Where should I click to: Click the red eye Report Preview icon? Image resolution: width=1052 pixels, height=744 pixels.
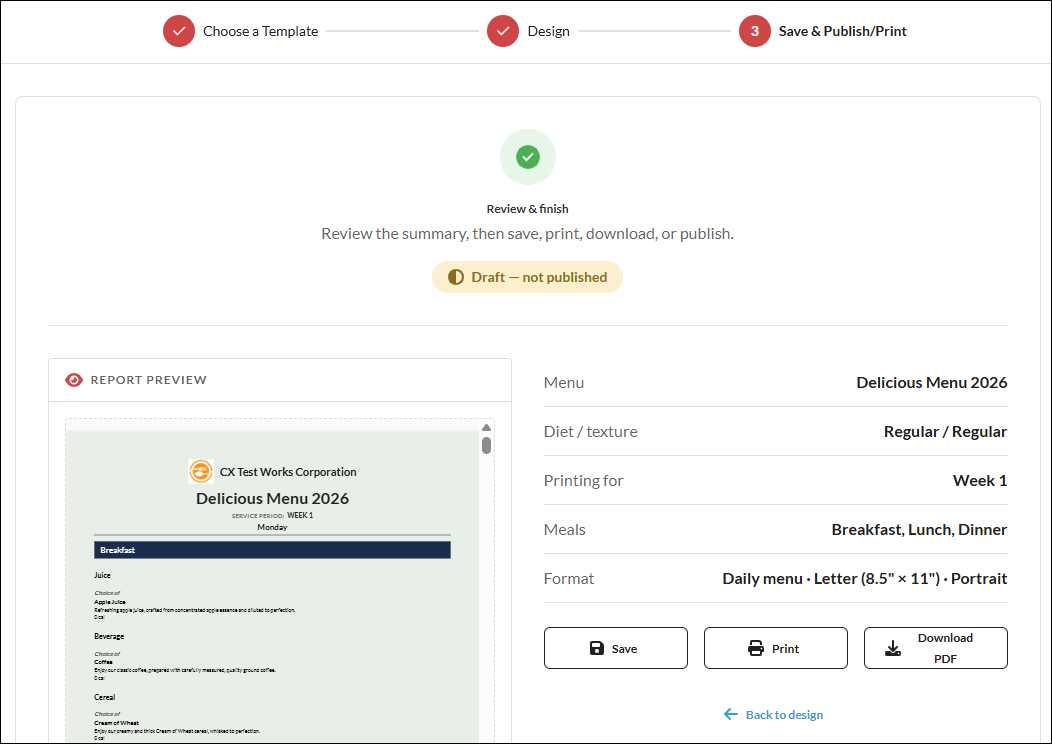coord(74,380)
